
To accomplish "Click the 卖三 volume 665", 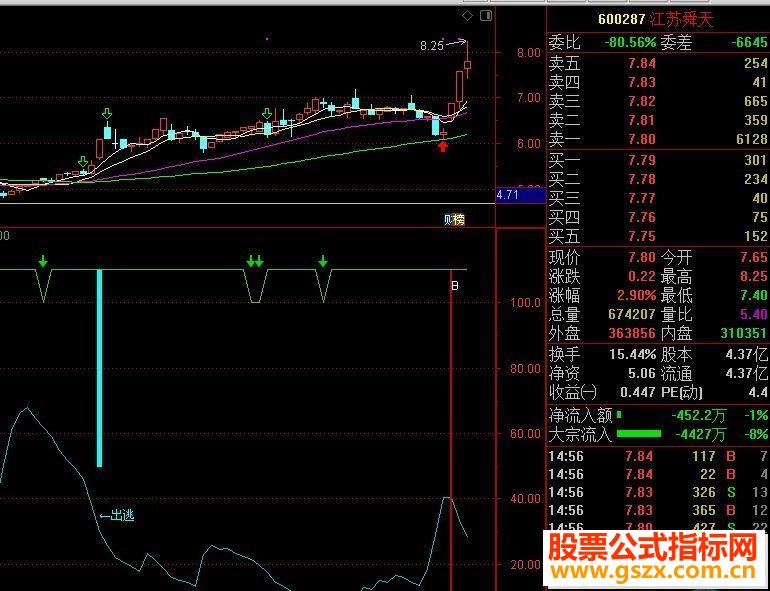I will pyautogui.click(x=755, y=101).
